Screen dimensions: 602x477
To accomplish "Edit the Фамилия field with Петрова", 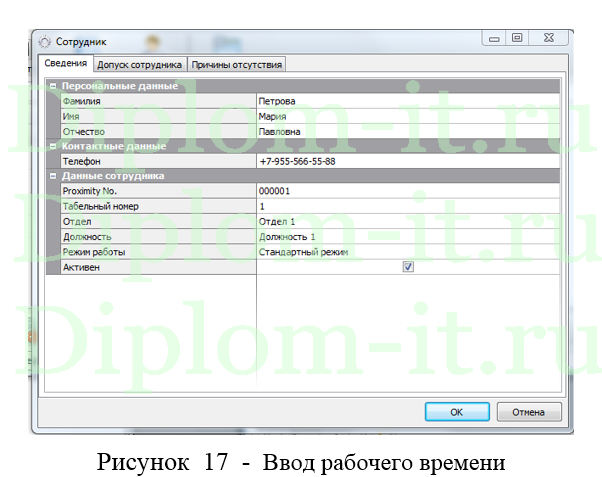I will point(408,101).
